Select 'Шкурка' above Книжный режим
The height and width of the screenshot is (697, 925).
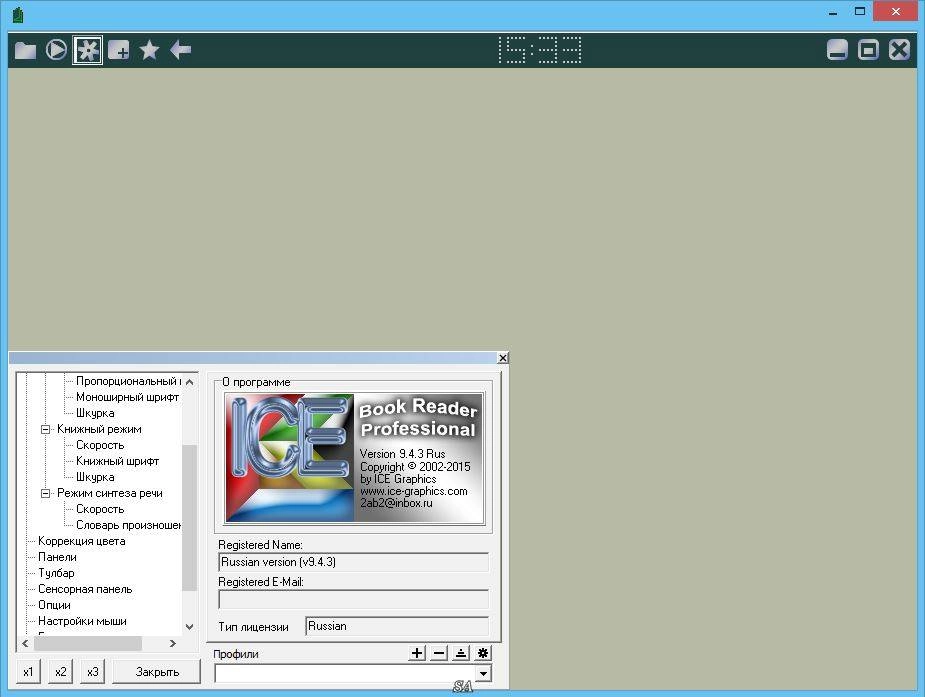95,413
